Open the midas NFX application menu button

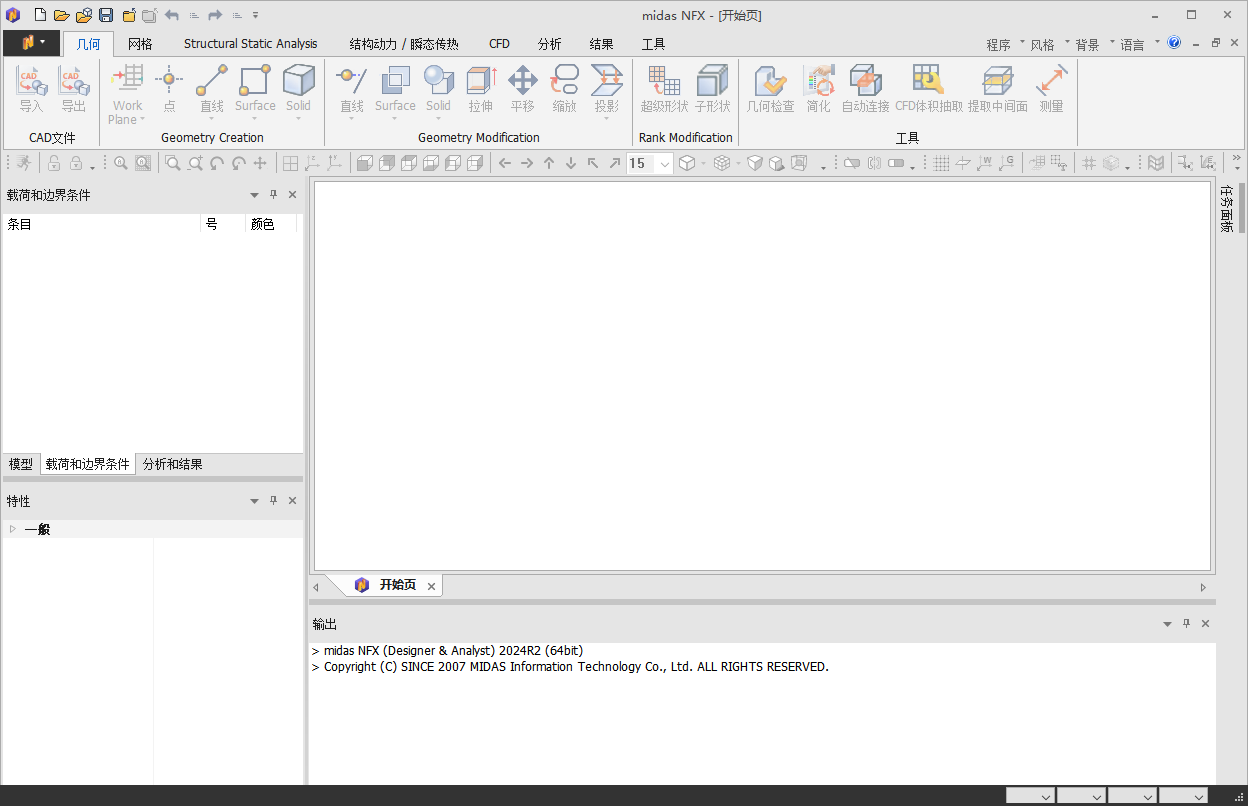(x=31, y=43)
